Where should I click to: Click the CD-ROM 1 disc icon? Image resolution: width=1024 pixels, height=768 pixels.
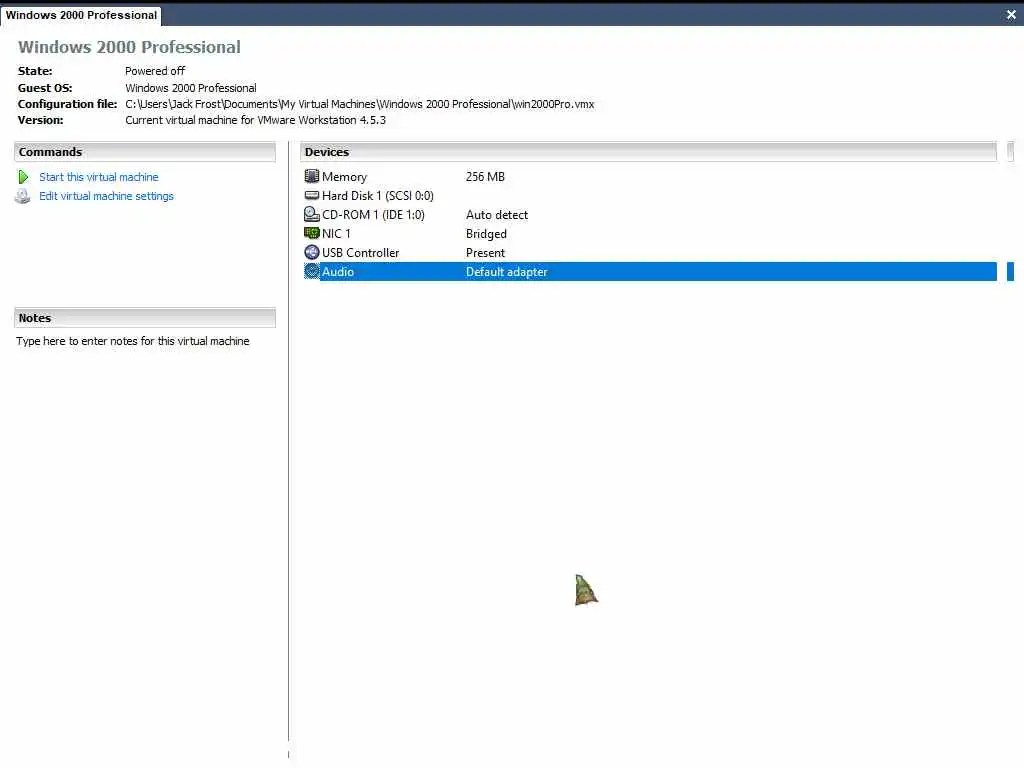[x=312, y=214]
